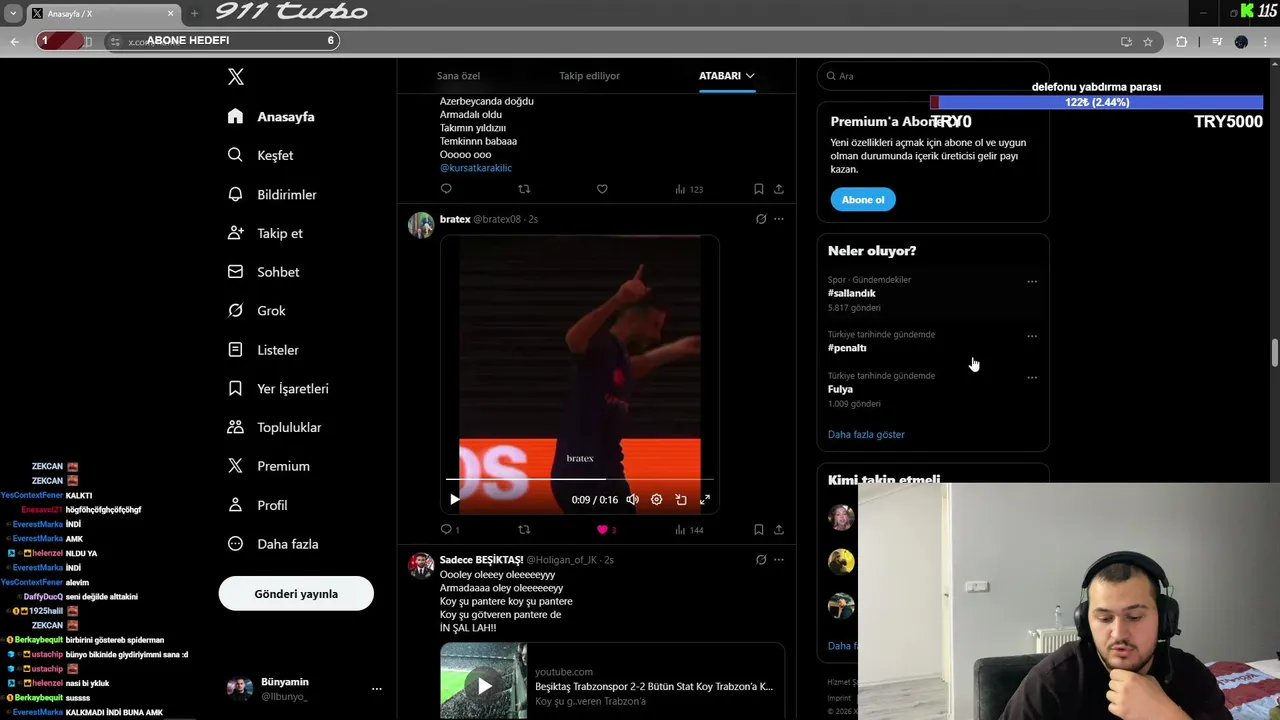1280x720 pixels.
Task: Open Grok action on Sadece BEŞİKTAŞ! post
Action: tap(761, 560)
